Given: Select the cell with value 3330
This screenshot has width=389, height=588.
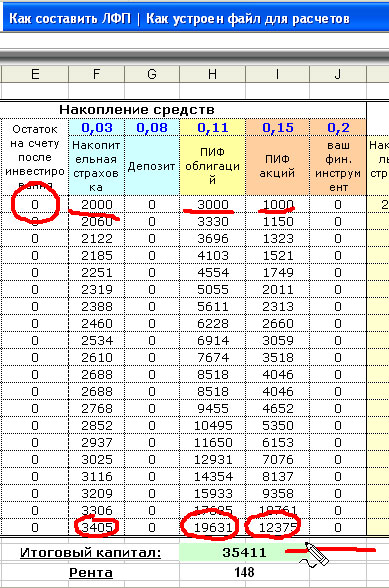Looking at the screenshot, I should click(213, 222).
